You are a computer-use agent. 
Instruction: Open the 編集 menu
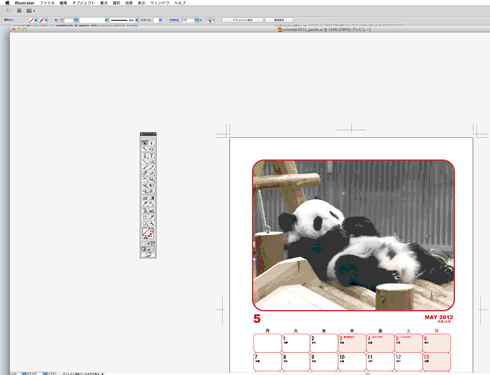63,3
